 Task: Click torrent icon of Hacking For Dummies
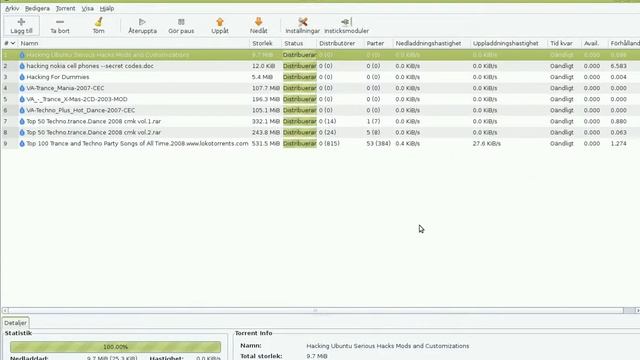(22, 77)
